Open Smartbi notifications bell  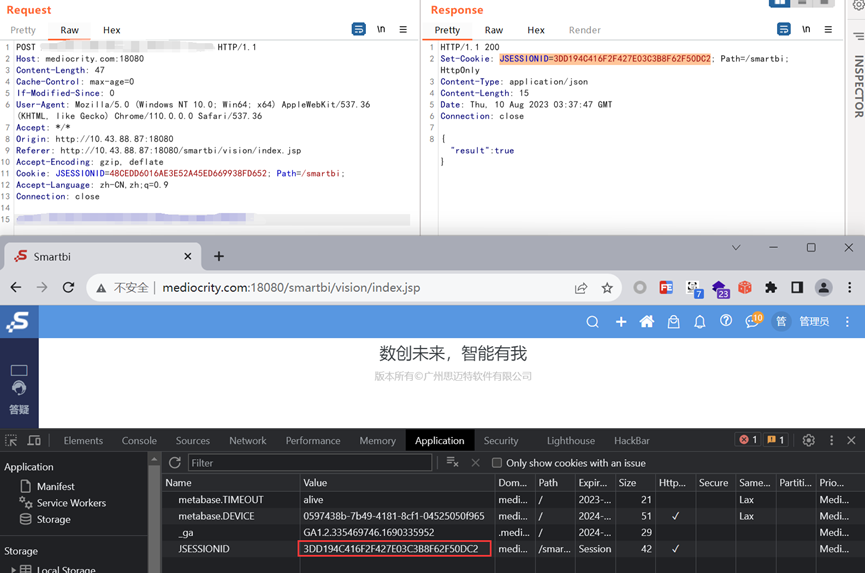pyautogui.click(x=700, y=322)
